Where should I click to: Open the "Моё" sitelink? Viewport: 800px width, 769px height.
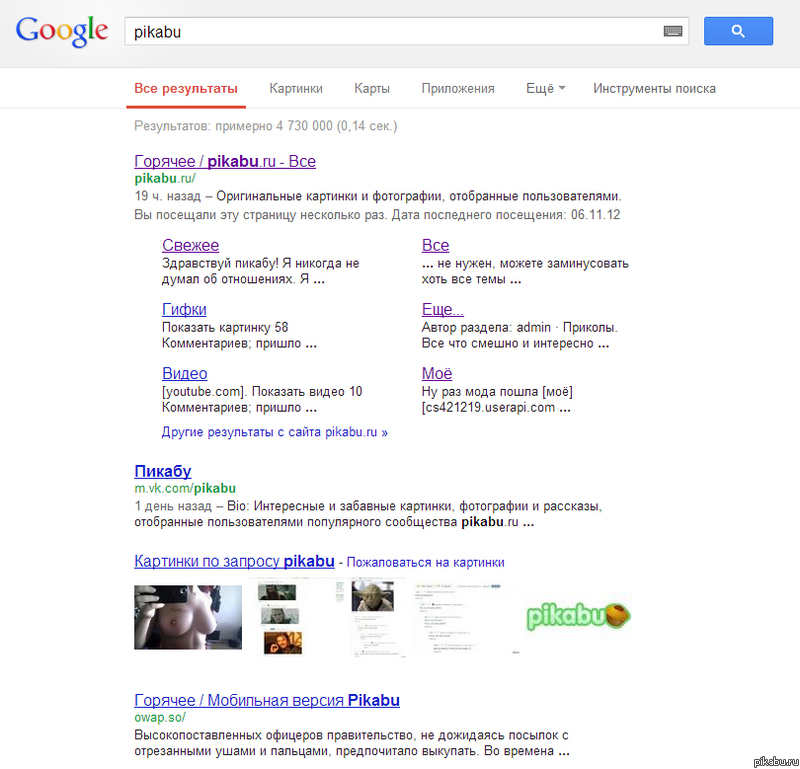click(x=436, y=373)
